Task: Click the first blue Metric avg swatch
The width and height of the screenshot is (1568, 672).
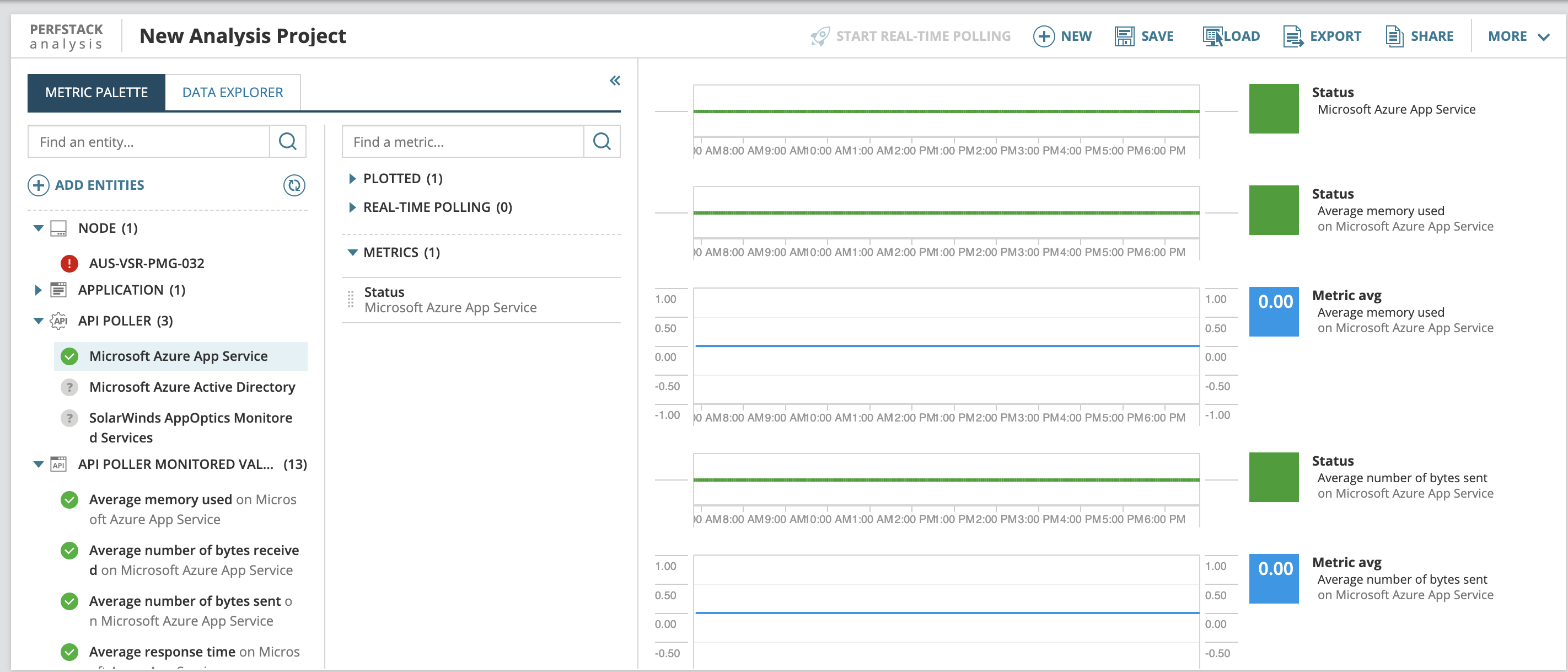Action: (x=1274, y=311)
